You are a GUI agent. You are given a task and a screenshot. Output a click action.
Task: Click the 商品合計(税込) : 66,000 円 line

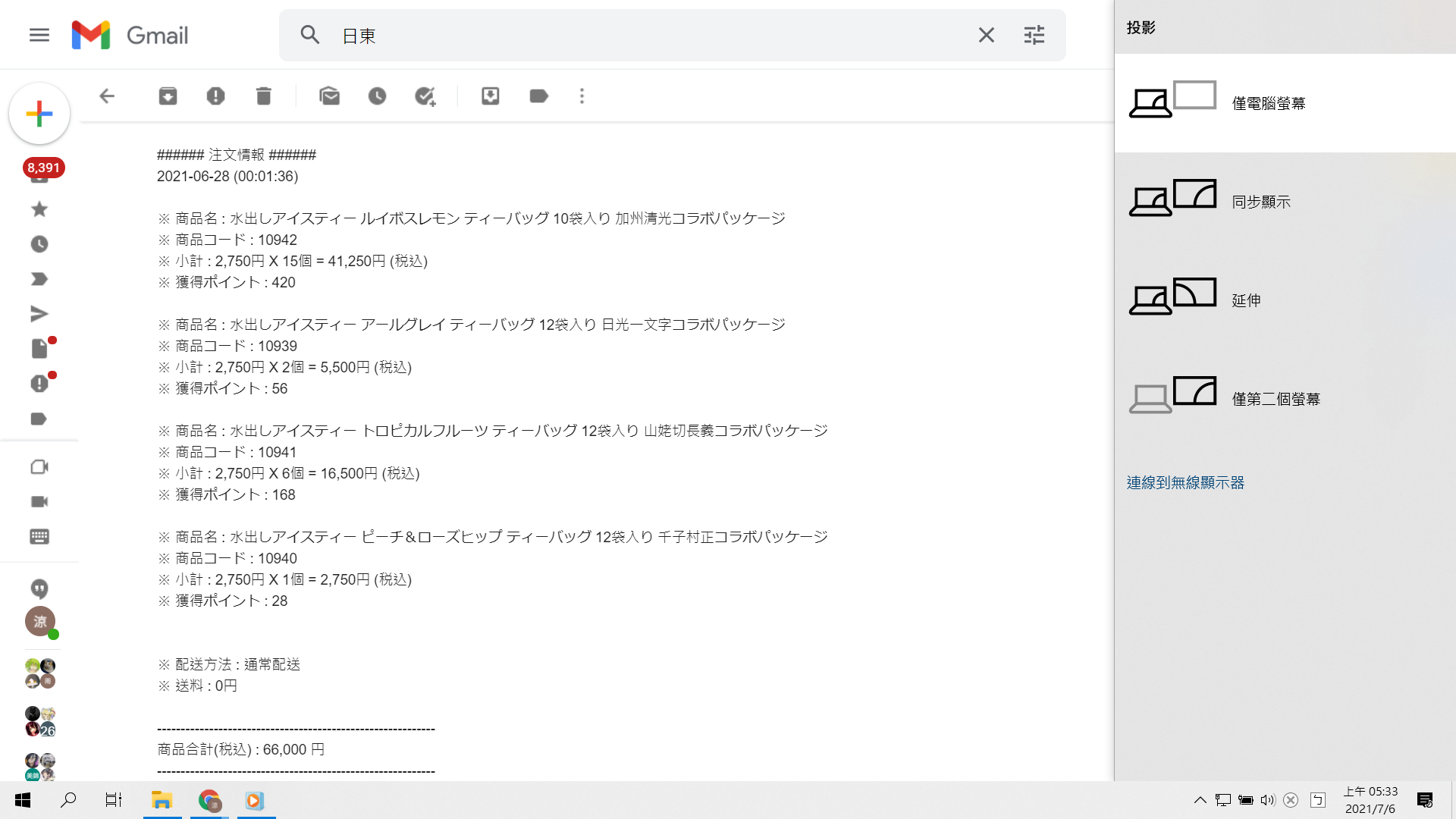[241, 749]
